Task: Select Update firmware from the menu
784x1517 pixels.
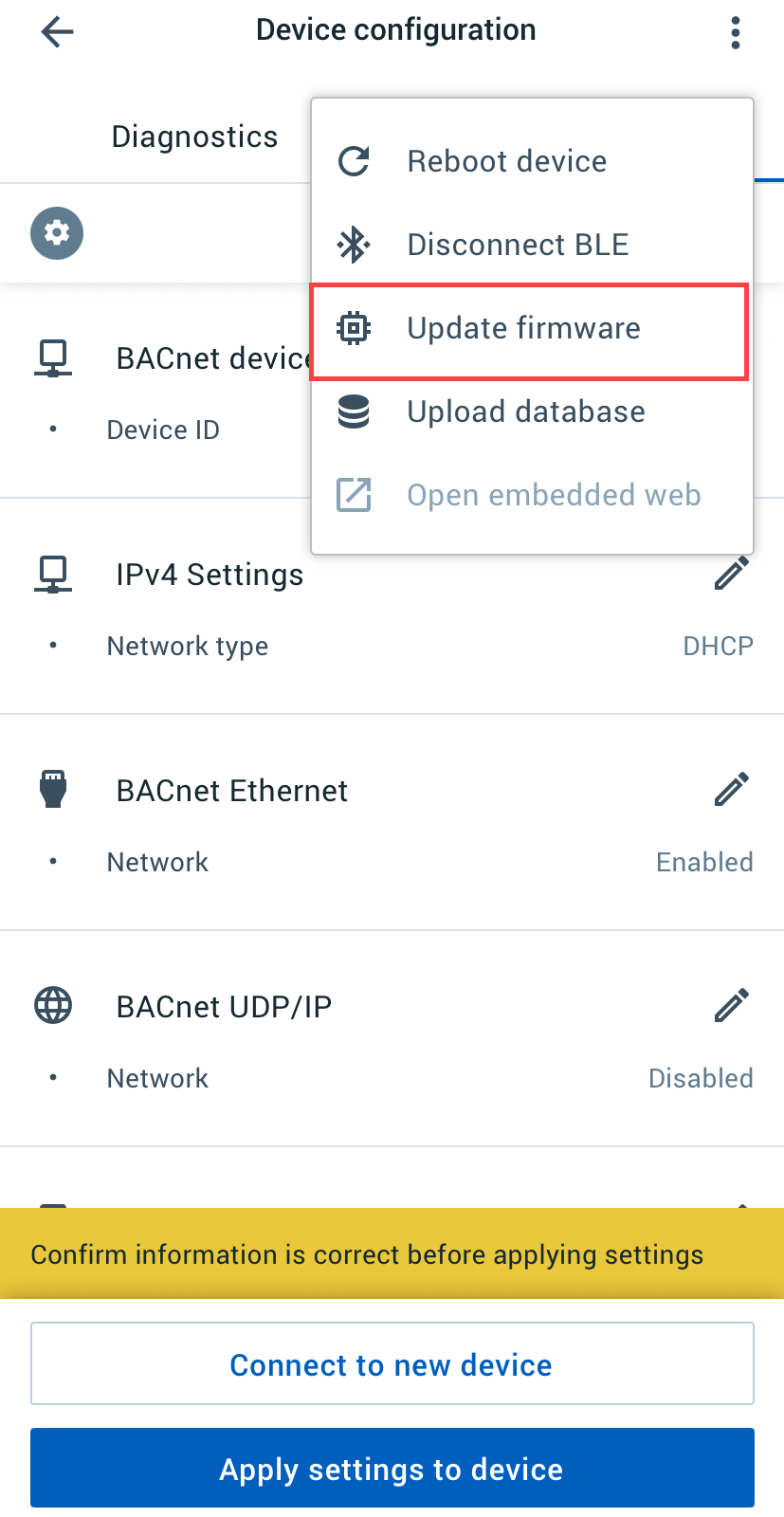Action: point(523,328)
